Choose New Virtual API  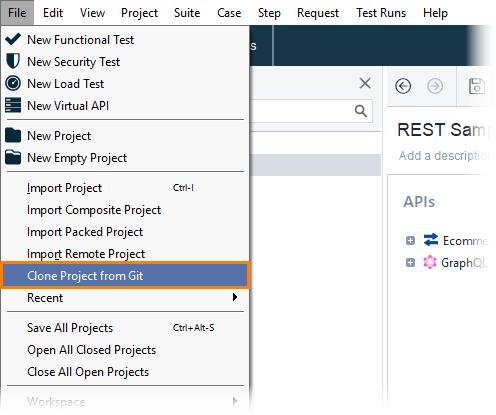pos(125,106)
